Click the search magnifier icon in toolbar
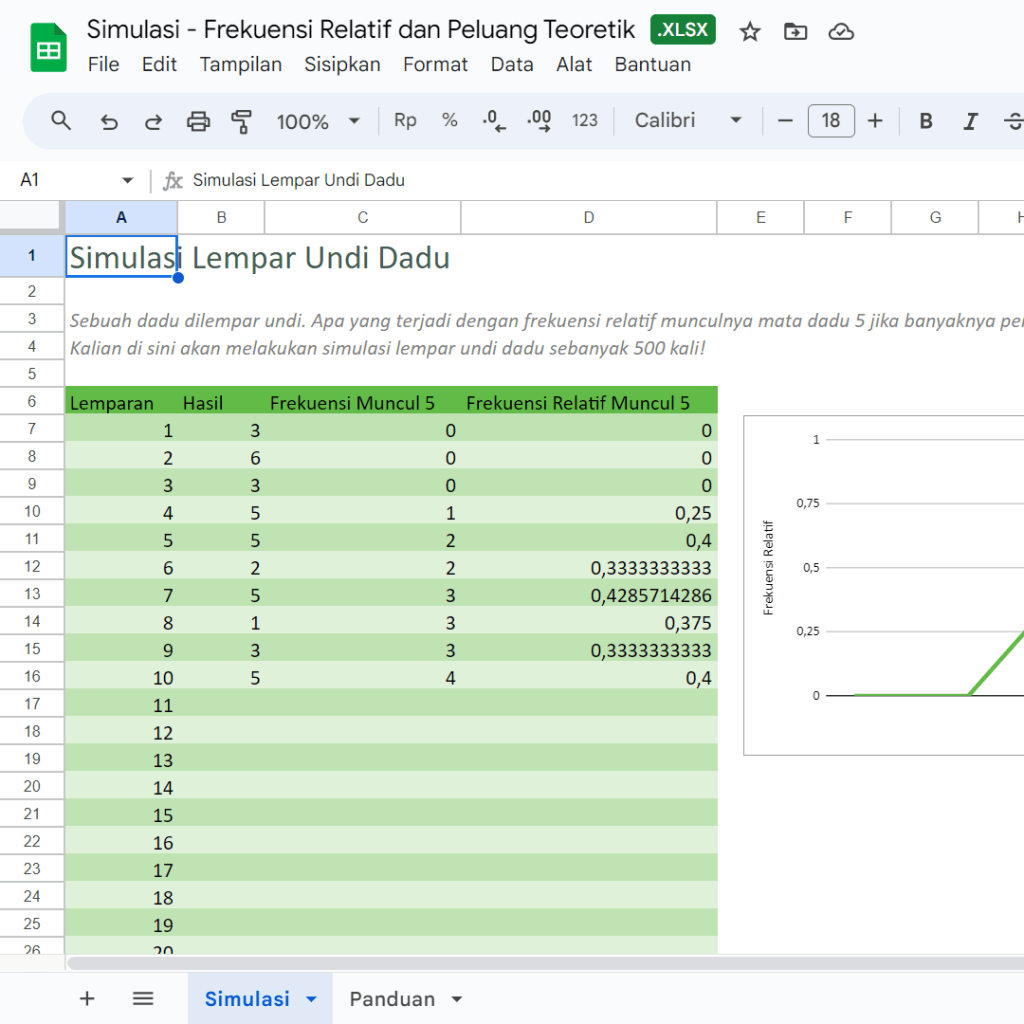The height and width of the screenshot is (1024, 1024). point(61,121)
